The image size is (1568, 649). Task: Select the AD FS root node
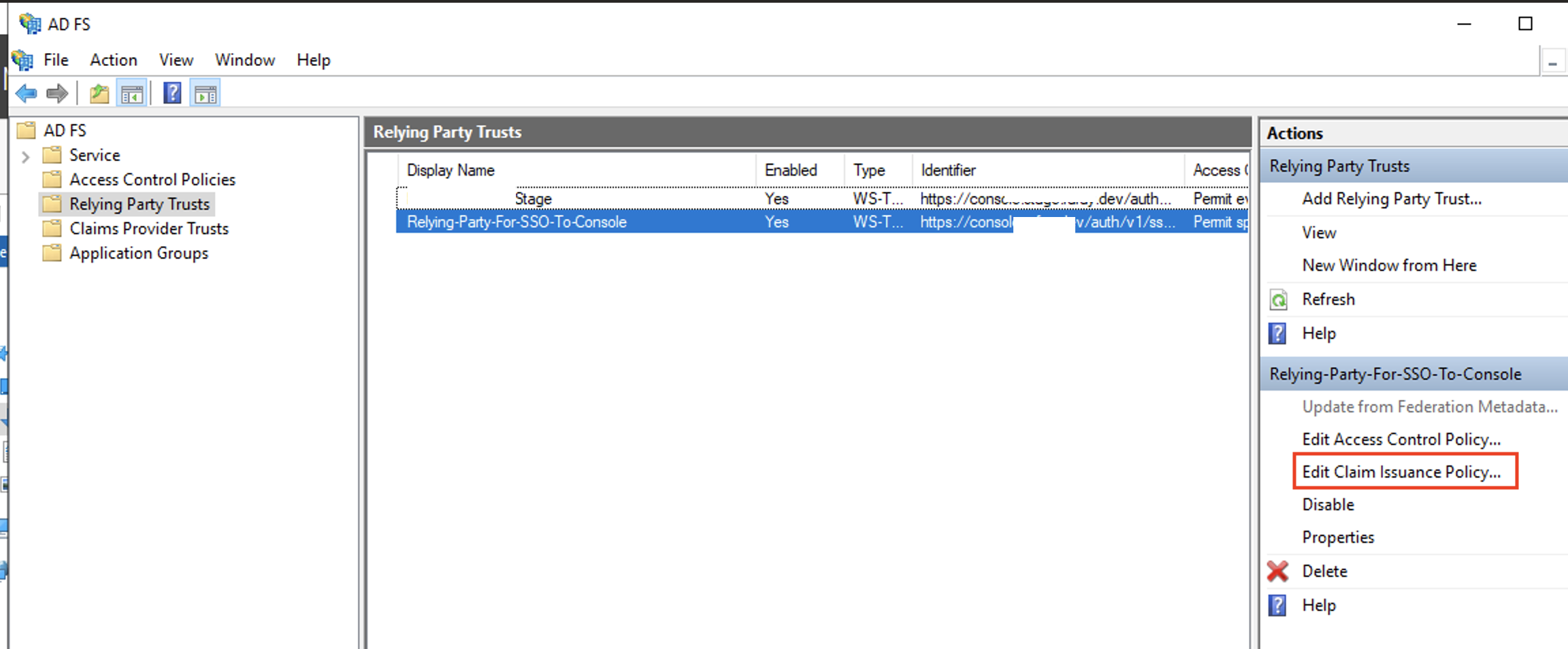65,130
